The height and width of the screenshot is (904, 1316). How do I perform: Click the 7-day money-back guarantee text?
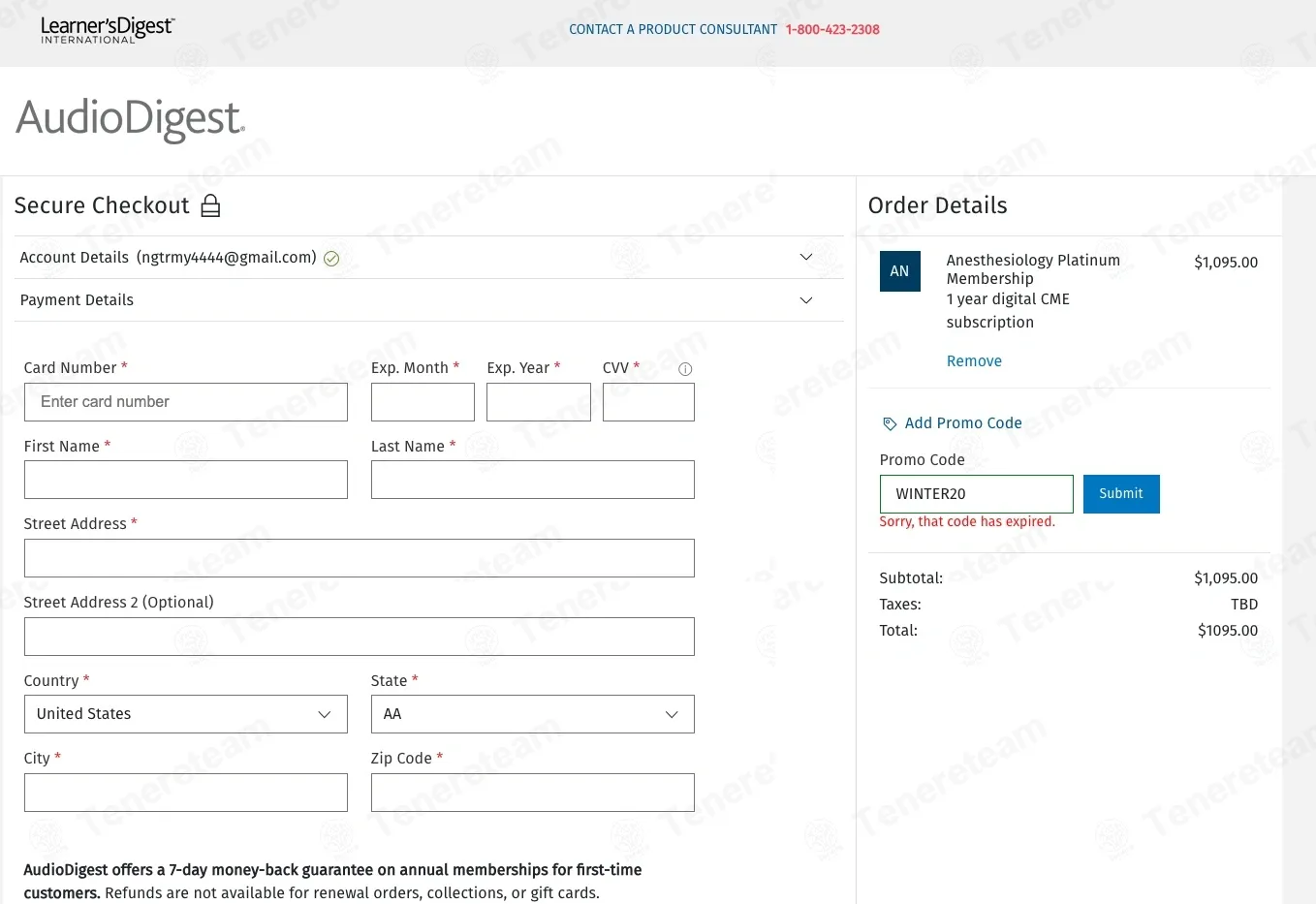tap(332, 882)
